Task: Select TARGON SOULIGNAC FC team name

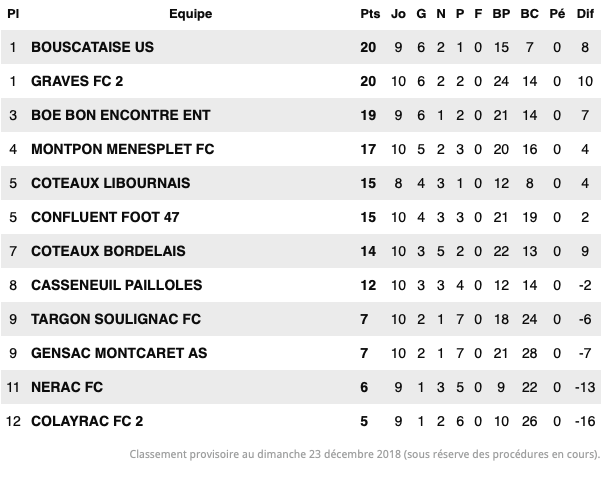Action: tap(116, 319)
